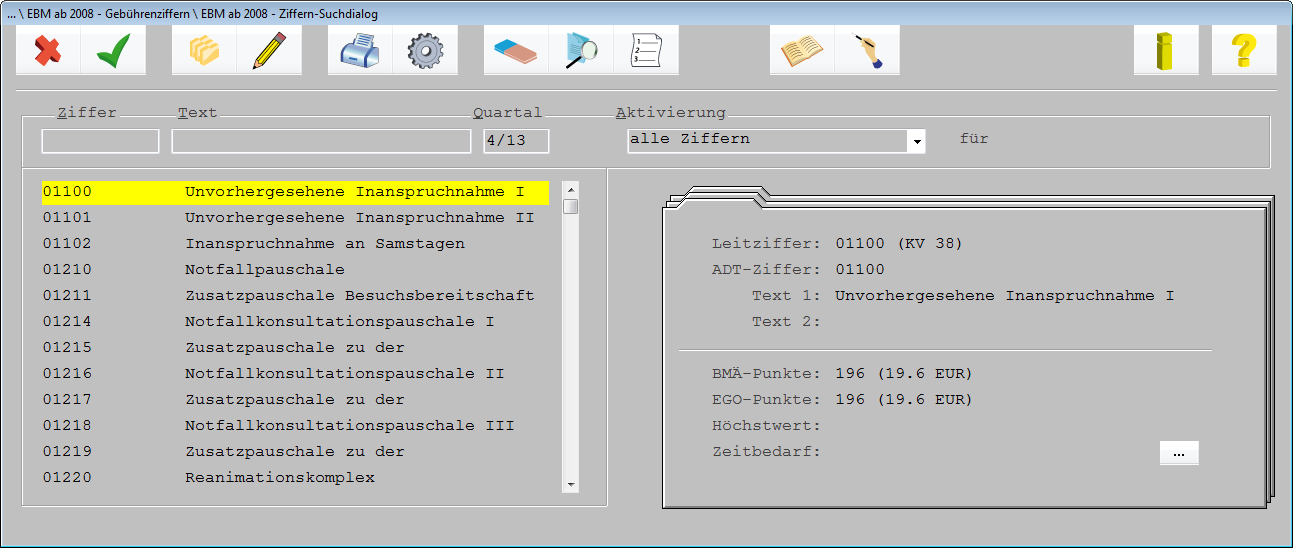The height and width of the screenshot is (548, 1293).
Task: Select the eraser icon
Action: click(x=516, y=50)
